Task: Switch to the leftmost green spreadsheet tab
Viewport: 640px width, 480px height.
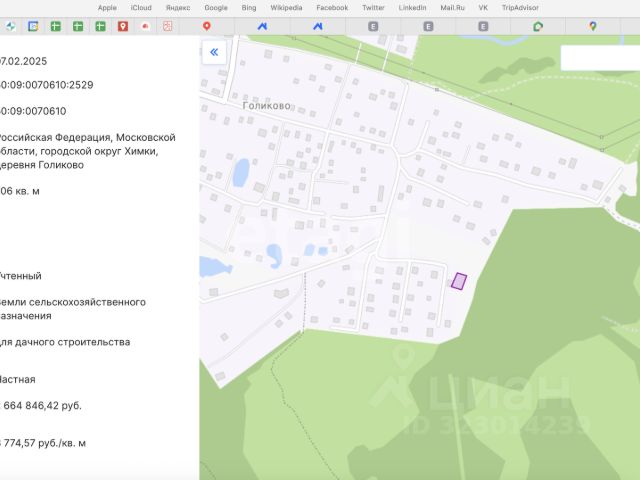Action: [56, 27]
